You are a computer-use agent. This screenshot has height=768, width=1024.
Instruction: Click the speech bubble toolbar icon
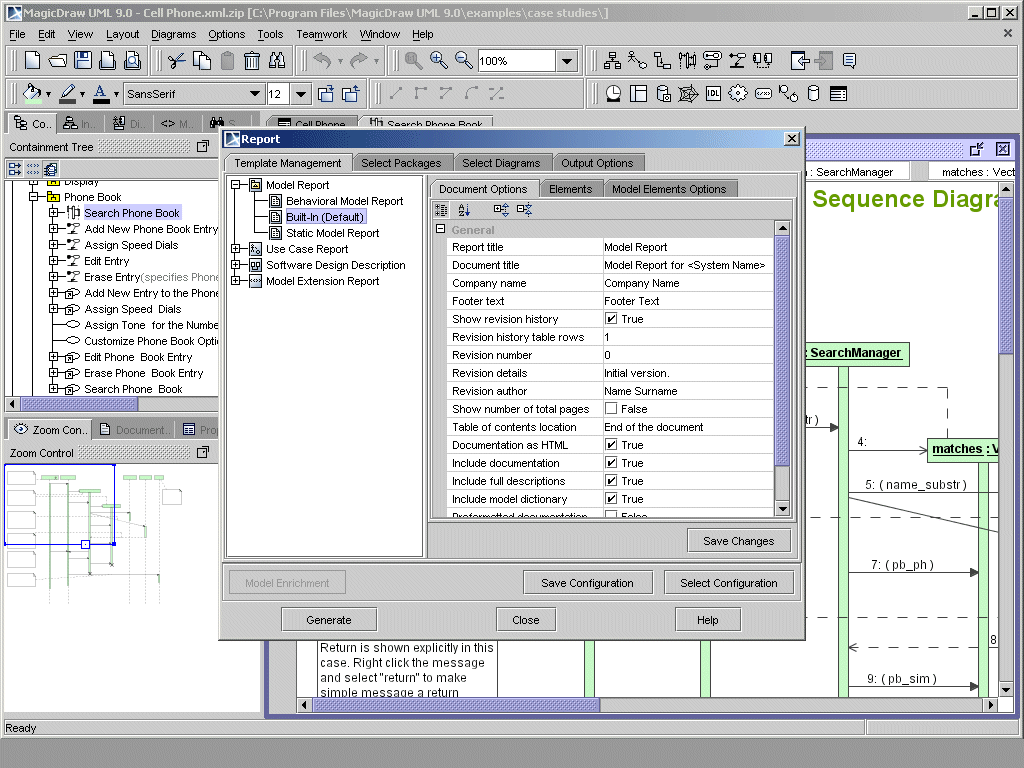pos(850,61)
